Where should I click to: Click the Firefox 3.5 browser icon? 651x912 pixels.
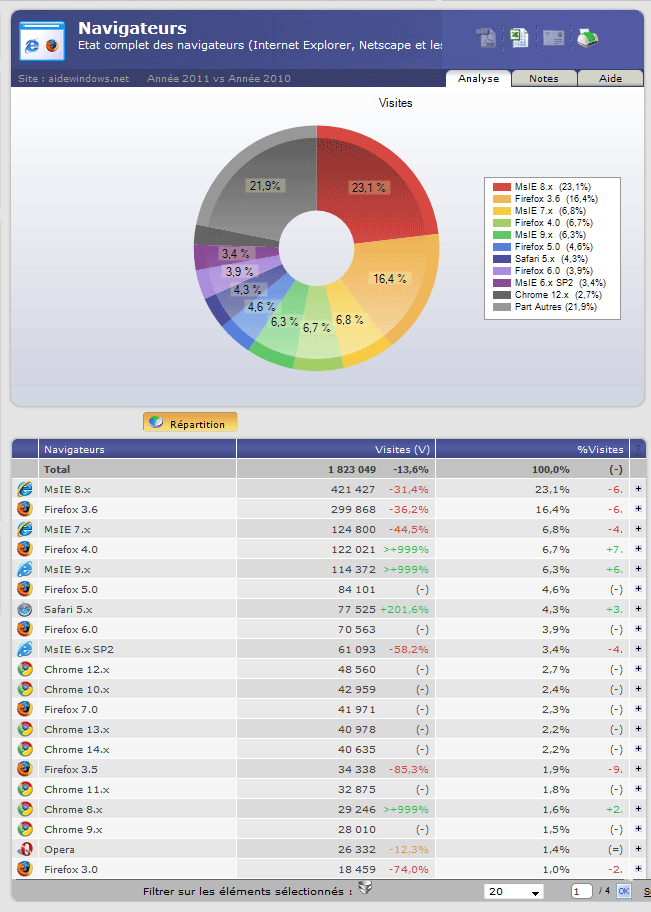[x=24, y=769]
